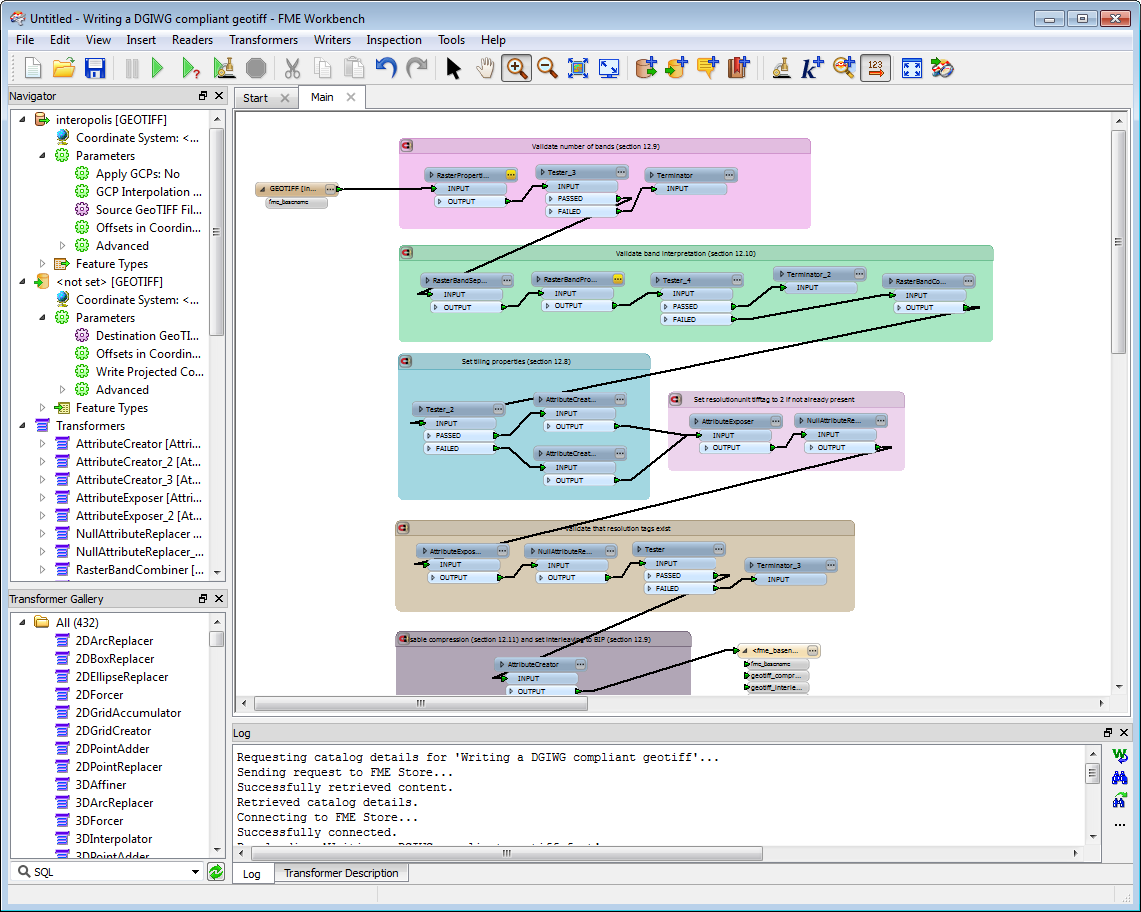Image resolution: width=1141 pixels, height=912 pixels.
Task: Run with prompt using the question-mark play icon
Action: pos(191,68)
